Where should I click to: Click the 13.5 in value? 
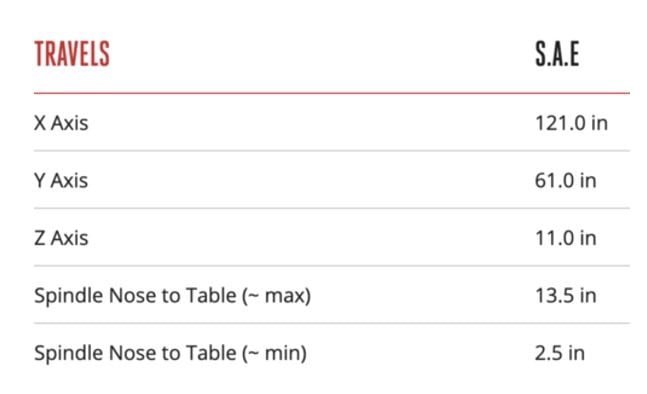coord(566,295)
